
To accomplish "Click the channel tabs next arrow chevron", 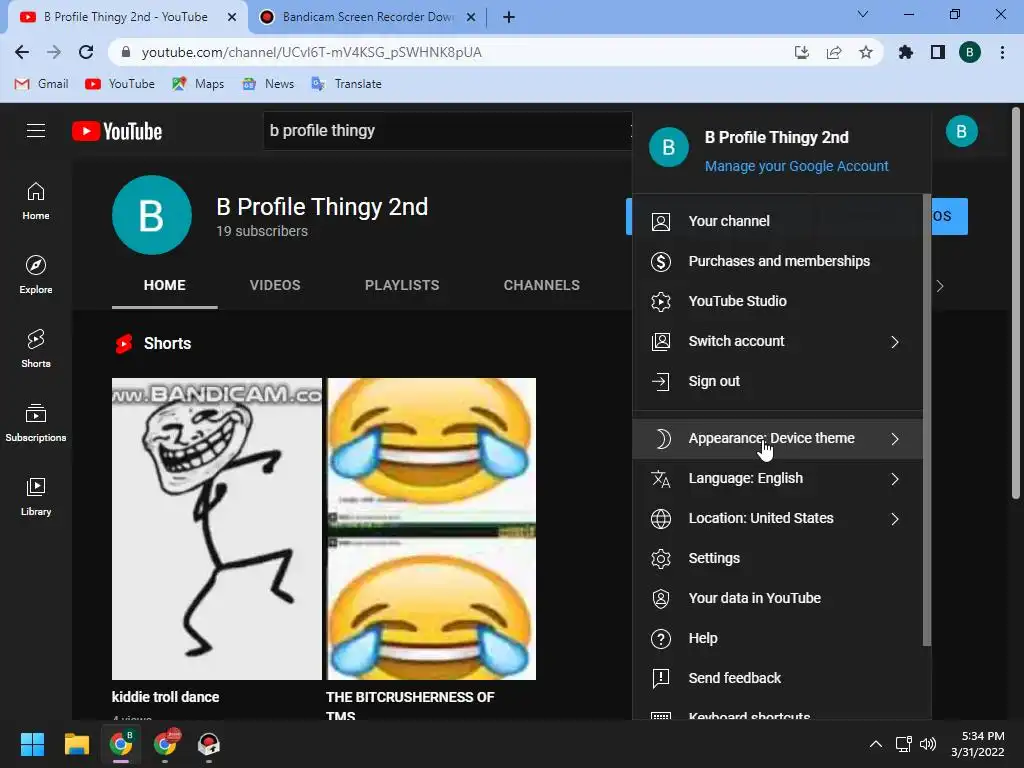I will [x=940, y=286].
